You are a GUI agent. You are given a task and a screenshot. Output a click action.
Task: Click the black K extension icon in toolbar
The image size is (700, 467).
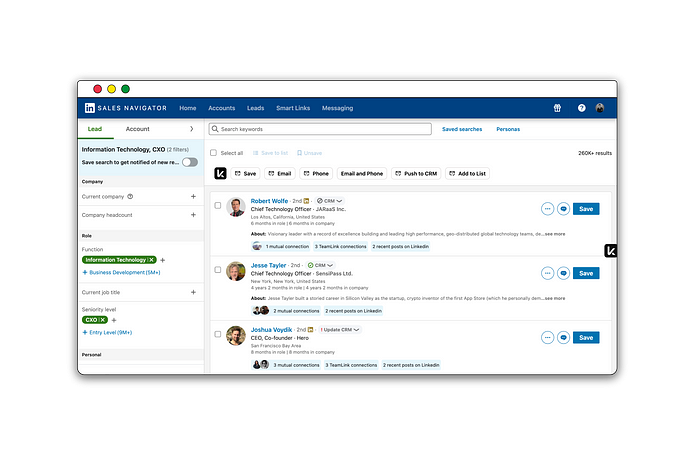[x=220, y=173]
